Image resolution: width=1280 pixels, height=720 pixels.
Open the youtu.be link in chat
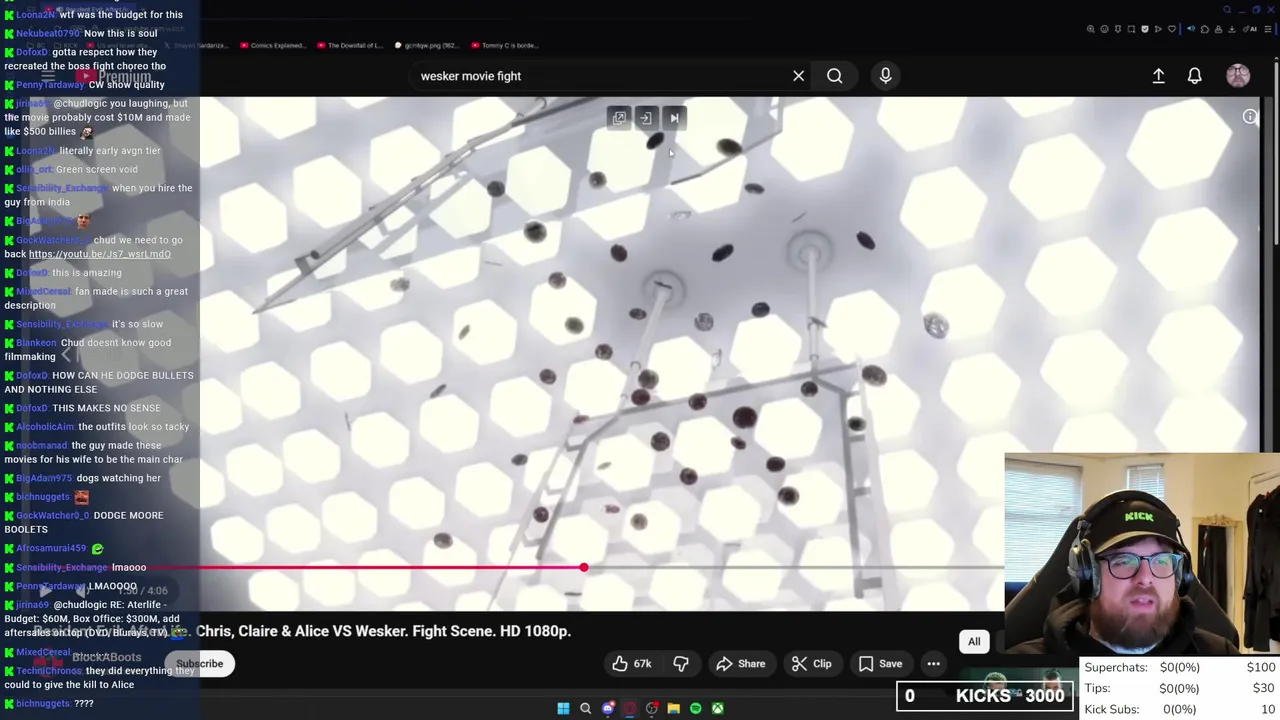(x=100, y=254)
